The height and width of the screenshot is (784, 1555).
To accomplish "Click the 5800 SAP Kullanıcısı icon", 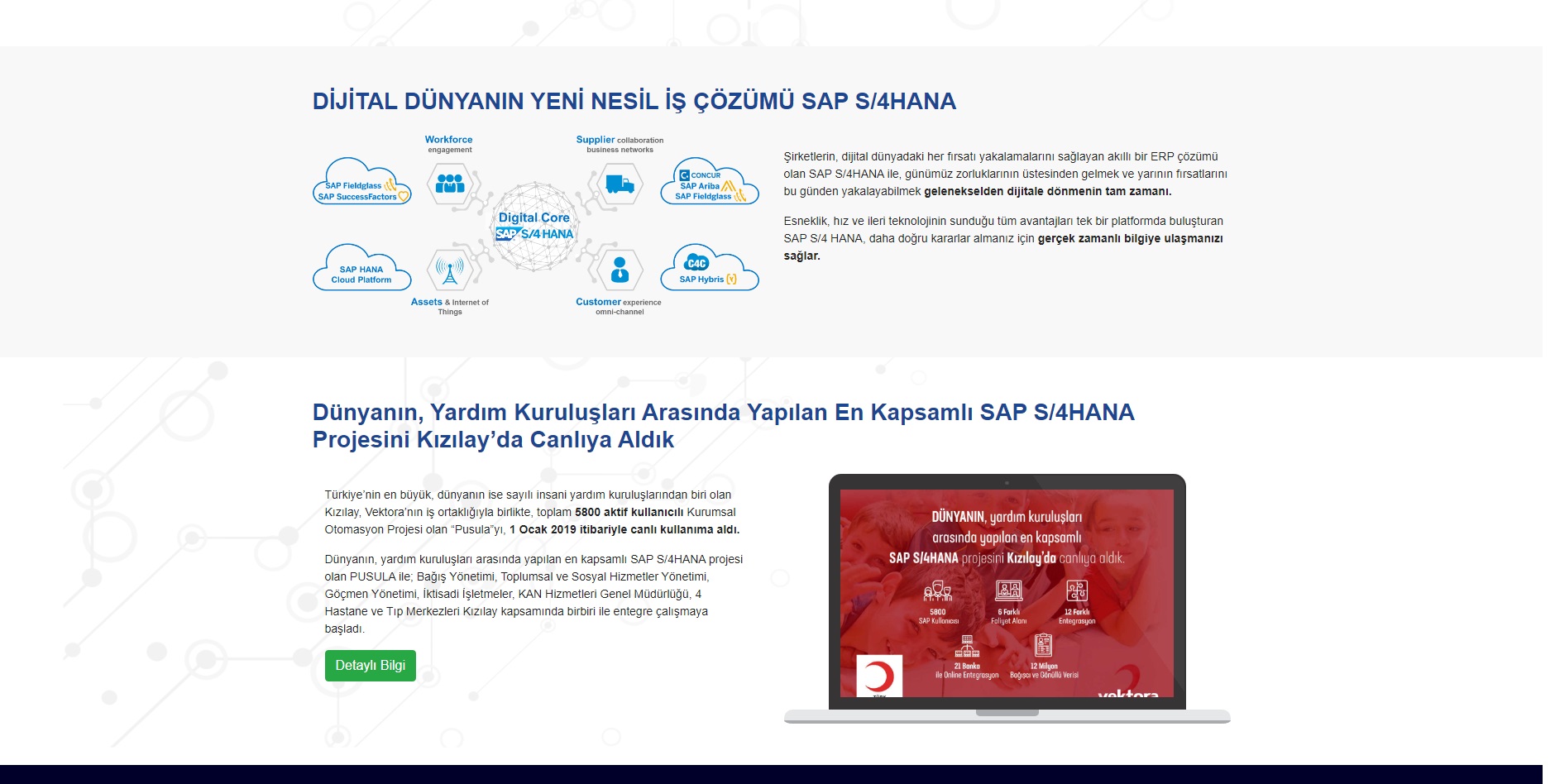I will point(938,591).
